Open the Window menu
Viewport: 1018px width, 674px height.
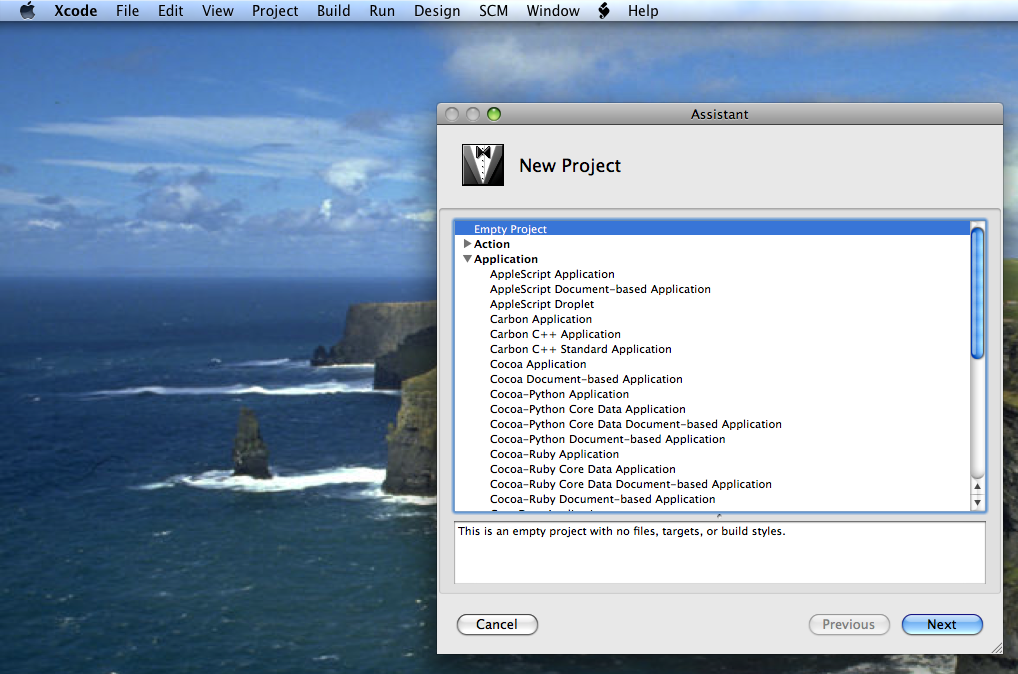tap(552, 10)
